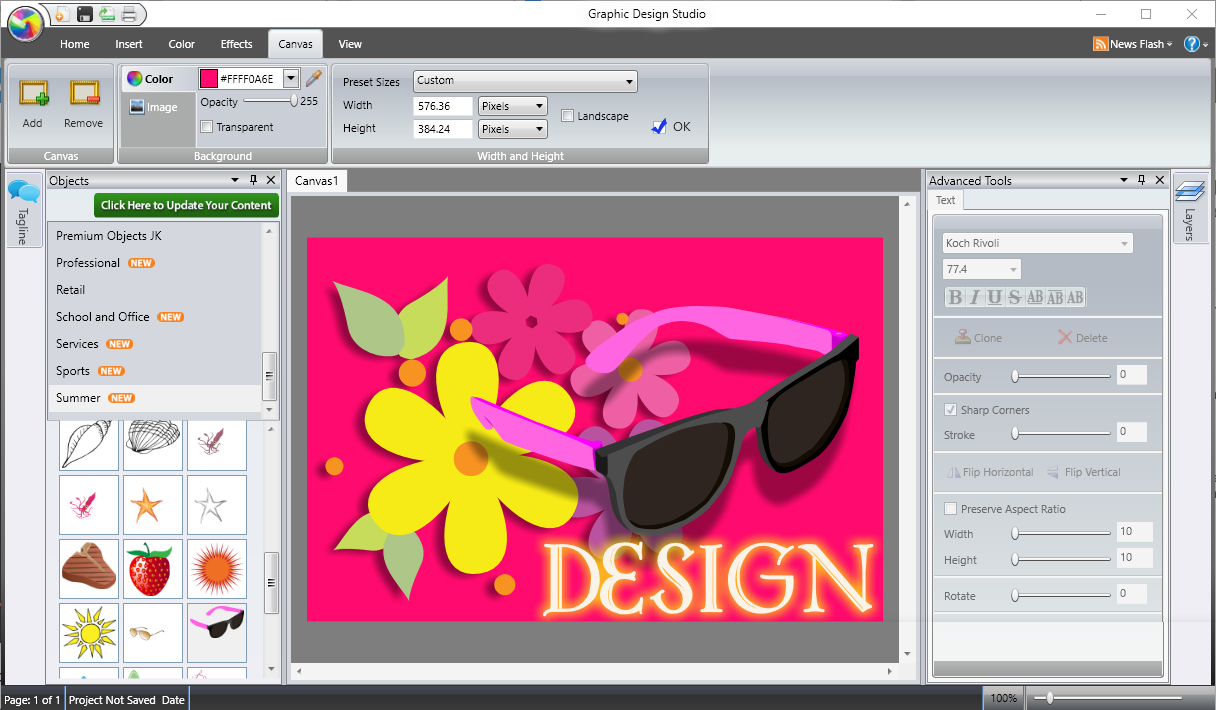The image size is (1216, 710).
Task: Pick background color with the eyedropper
Action: click(x=314, y=78)
